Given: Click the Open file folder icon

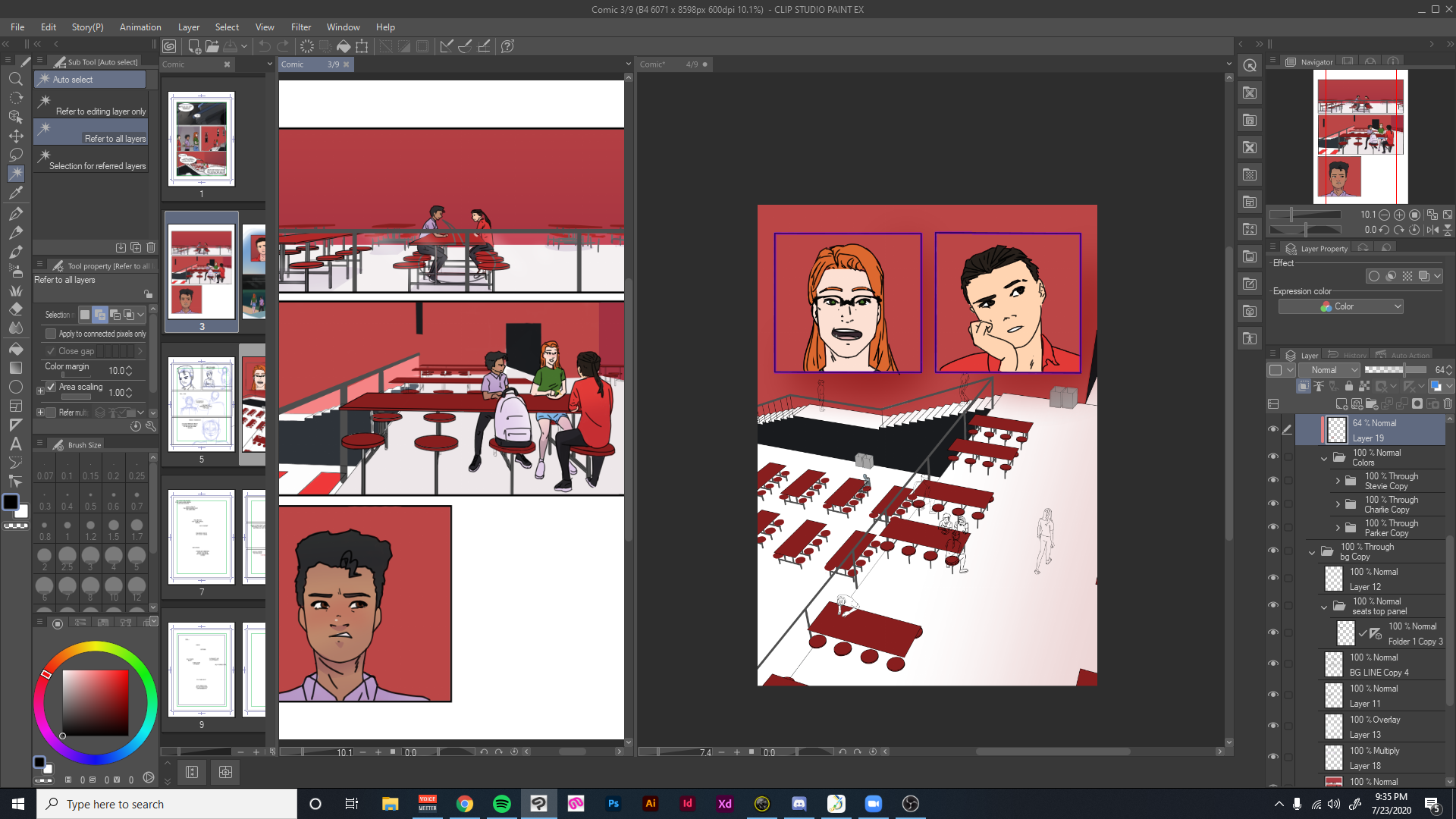Looking at the screenshot, I should [x=212, y=46].
